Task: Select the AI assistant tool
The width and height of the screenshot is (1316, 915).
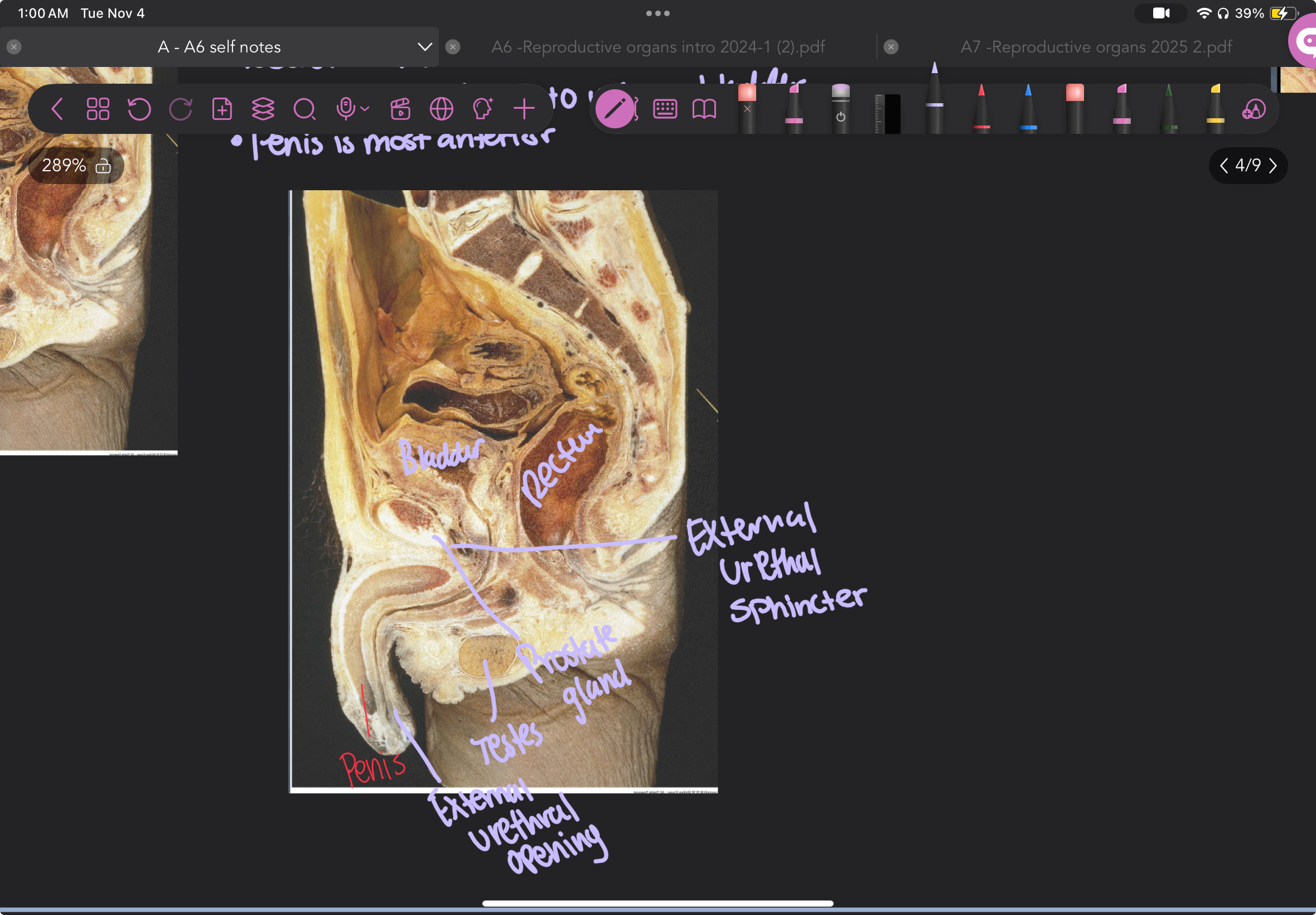Action: click(482, 109)
